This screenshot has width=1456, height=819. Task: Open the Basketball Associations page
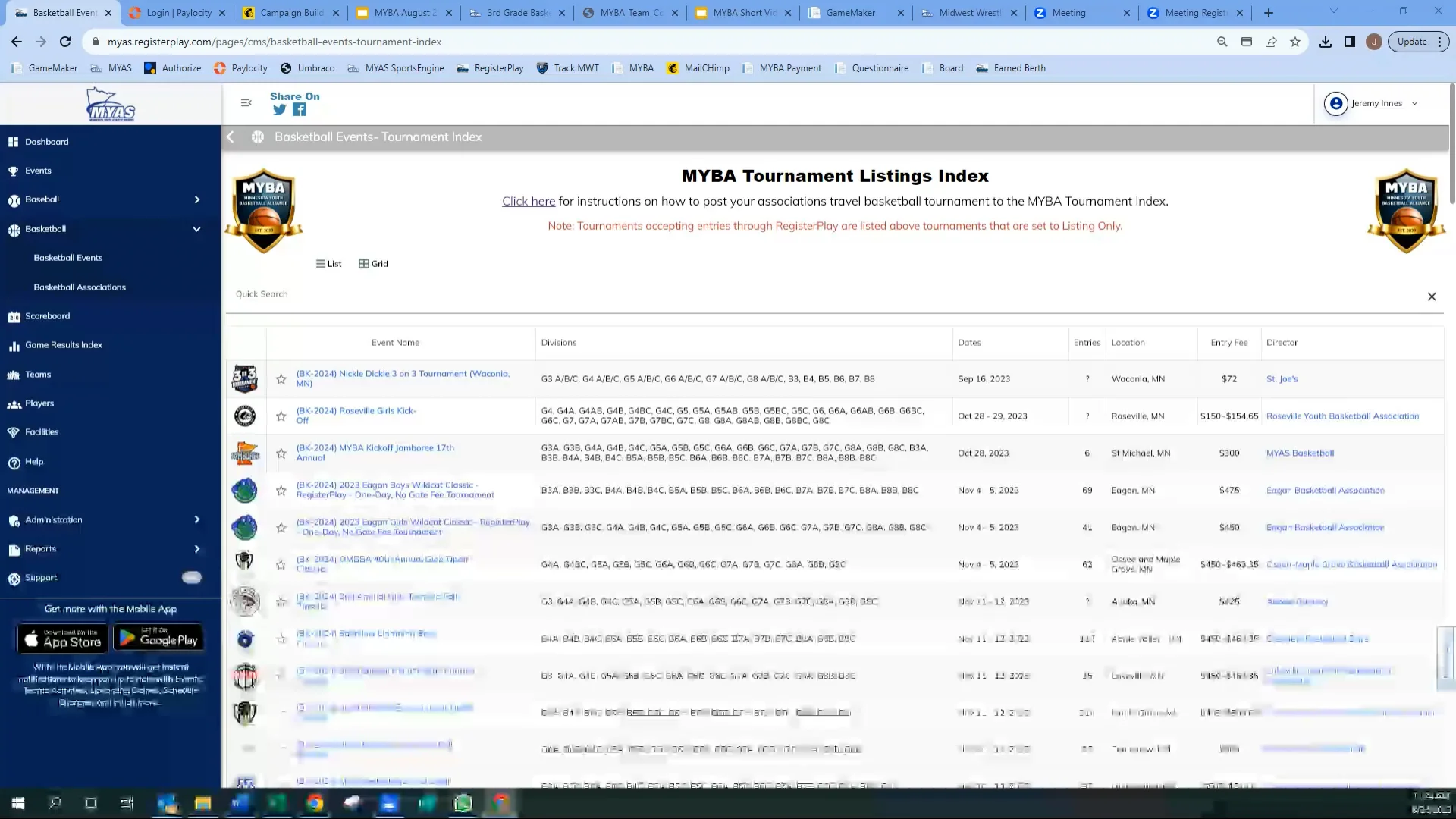point(79,287)
